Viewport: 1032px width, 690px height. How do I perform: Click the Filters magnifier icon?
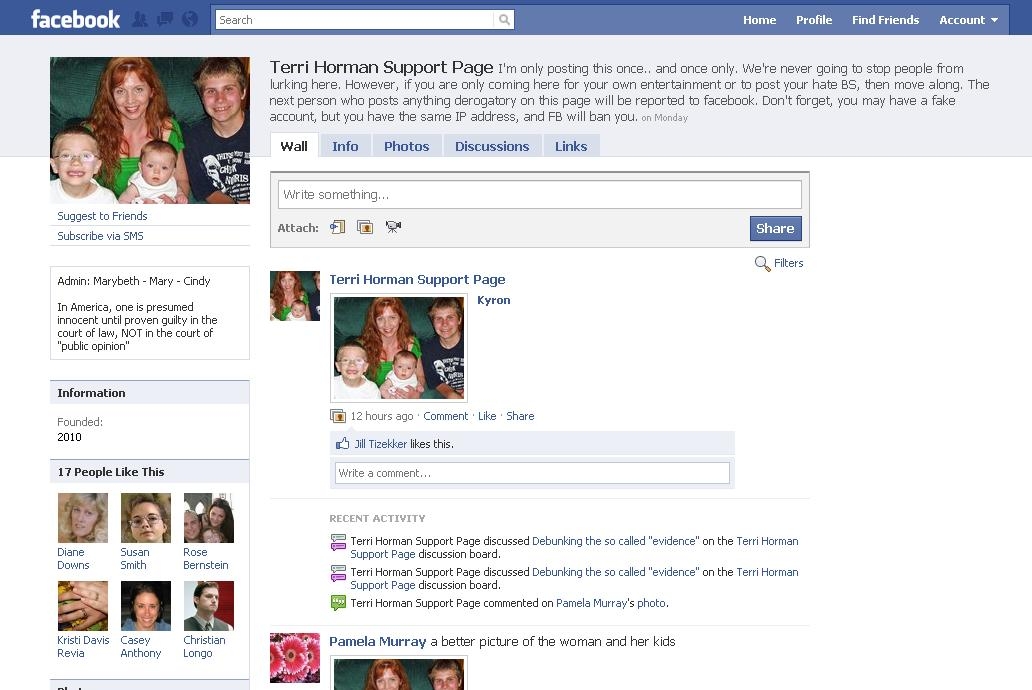pyautogui.click(x=762, y=263)
